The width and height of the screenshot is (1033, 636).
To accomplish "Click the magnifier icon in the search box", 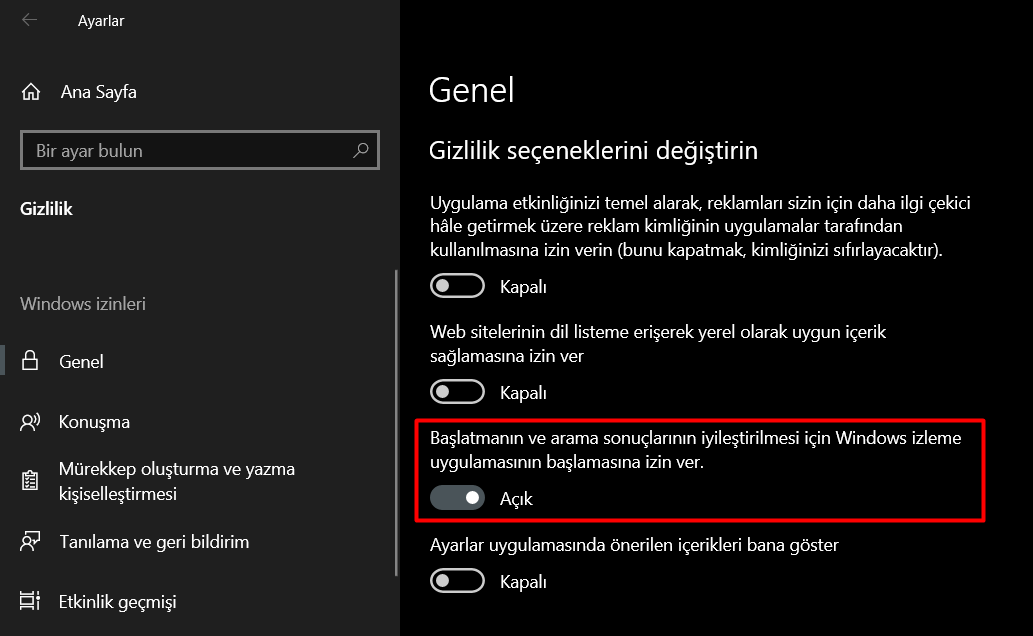I will 361,149.
